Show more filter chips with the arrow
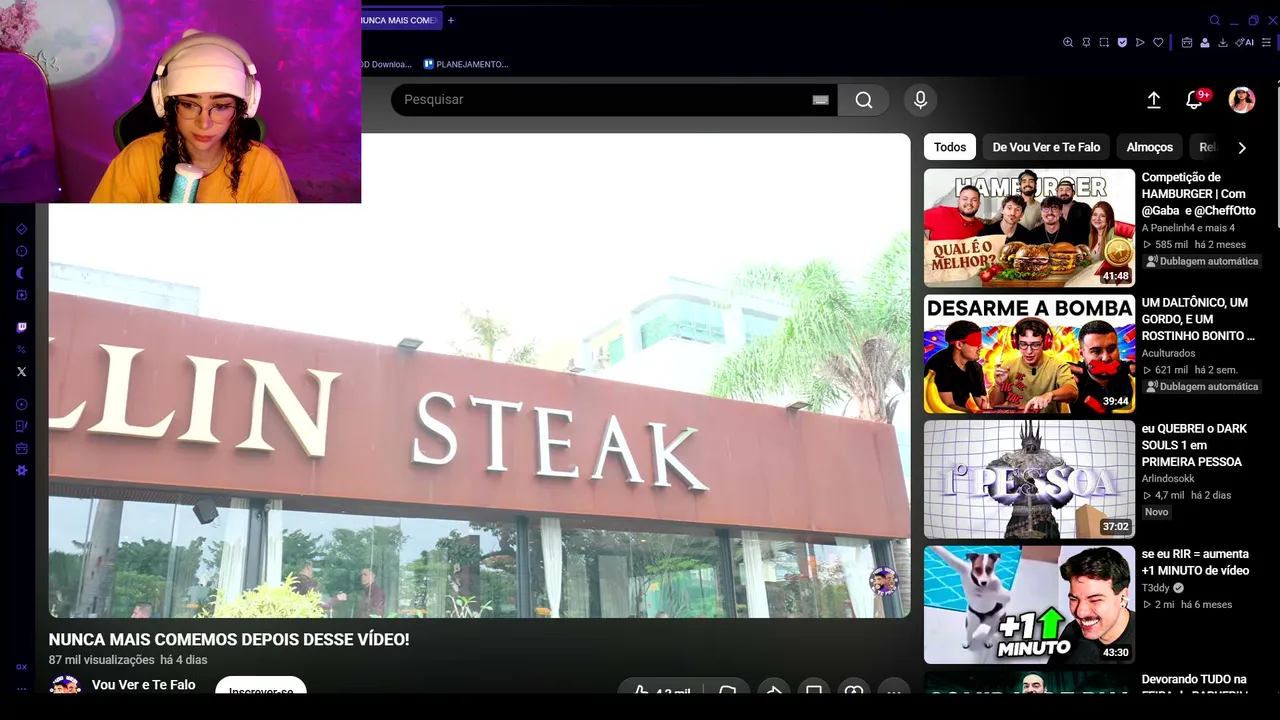1280x720 pixels. (1242, 148)
